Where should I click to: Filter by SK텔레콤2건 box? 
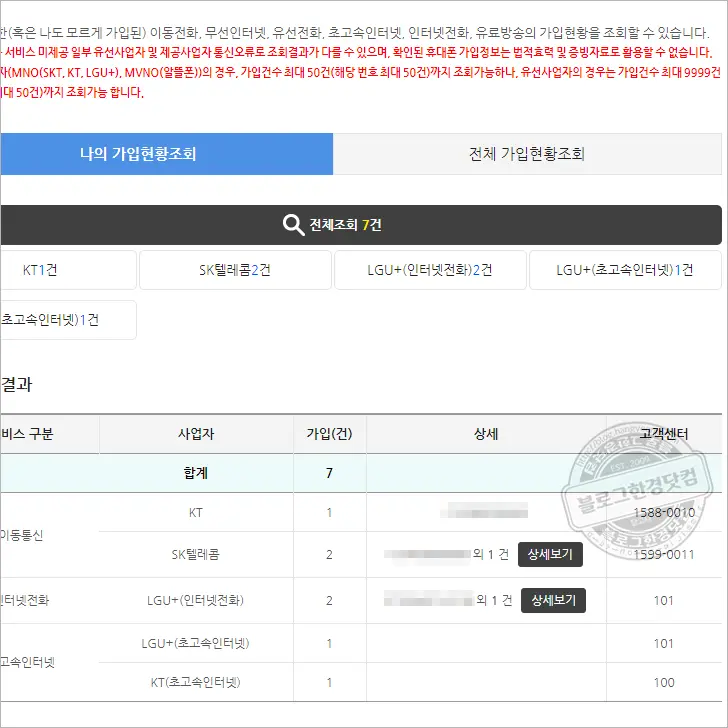[235, 270]
